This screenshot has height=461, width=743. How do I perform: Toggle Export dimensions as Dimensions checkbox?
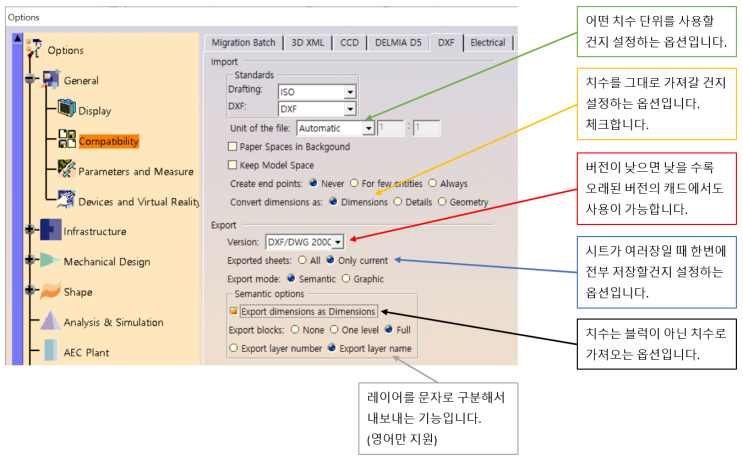[x=233, y=311]
